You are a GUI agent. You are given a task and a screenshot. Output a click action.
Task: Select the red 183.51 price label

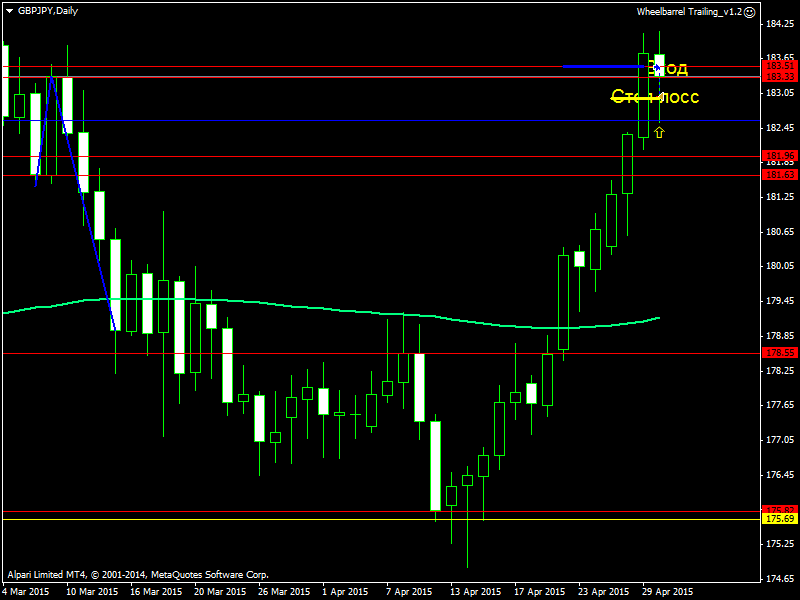point(780,66)
